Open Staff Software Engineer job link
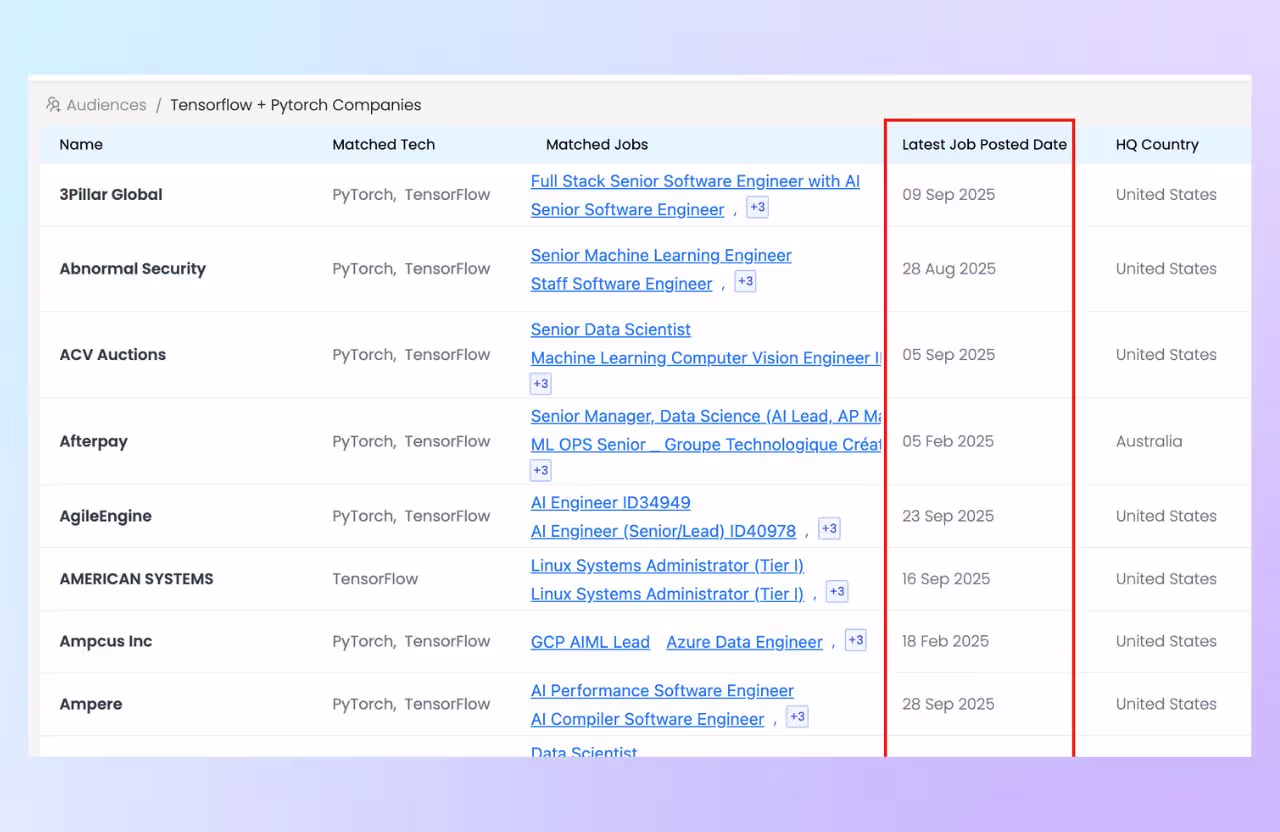 (621, 283)
